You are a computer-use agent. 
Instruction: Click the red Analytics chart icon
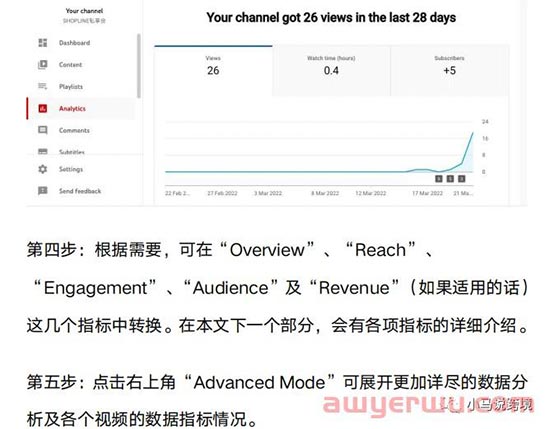coord(42,108)
